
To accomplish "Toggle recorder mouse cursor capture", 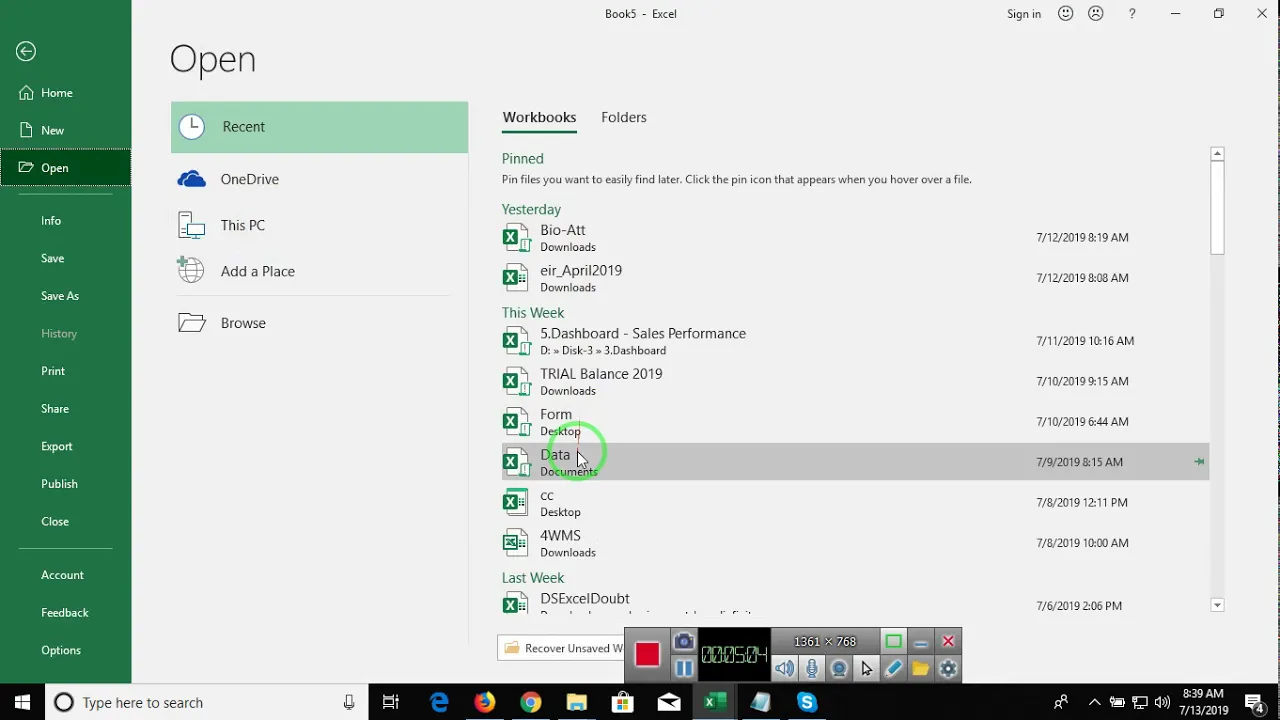I will [866, 669].
